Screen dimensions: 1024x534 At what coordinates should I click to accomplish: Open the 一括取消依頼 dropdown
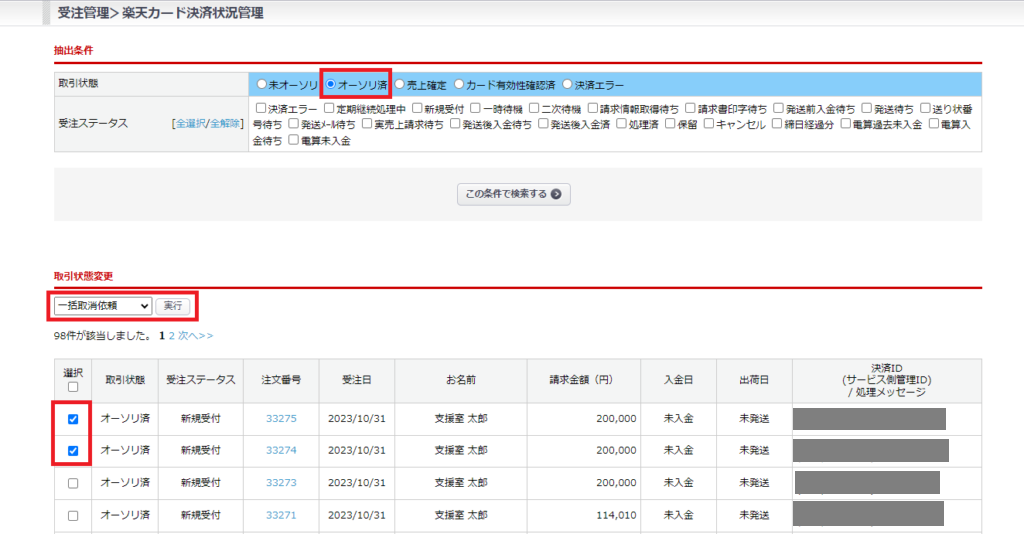103,305
